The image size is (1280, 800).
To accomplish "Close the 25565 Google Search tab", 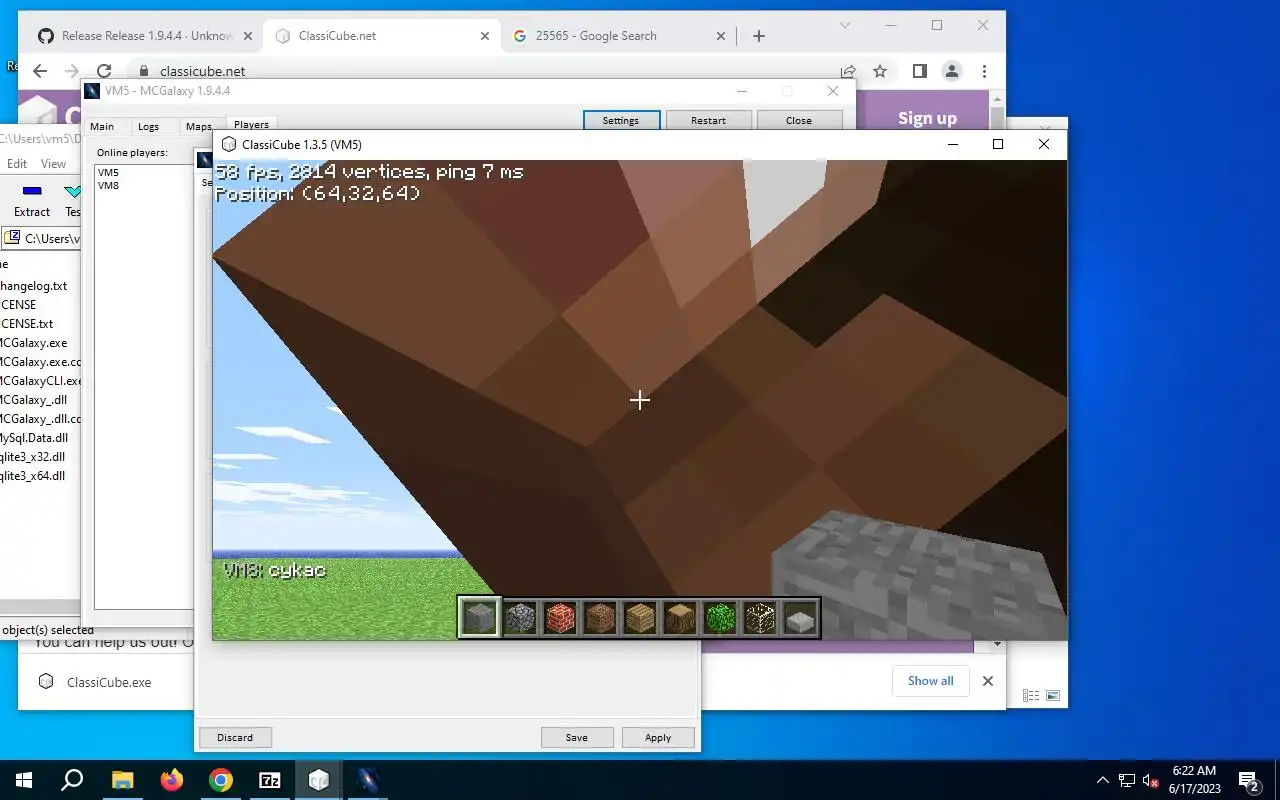I will pyautogui.click(x=721, y=36).
